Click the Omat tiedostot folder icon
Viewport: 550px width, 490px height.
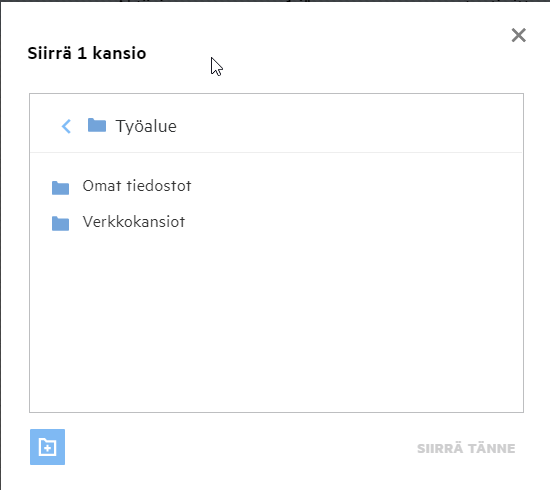[60, 188]
